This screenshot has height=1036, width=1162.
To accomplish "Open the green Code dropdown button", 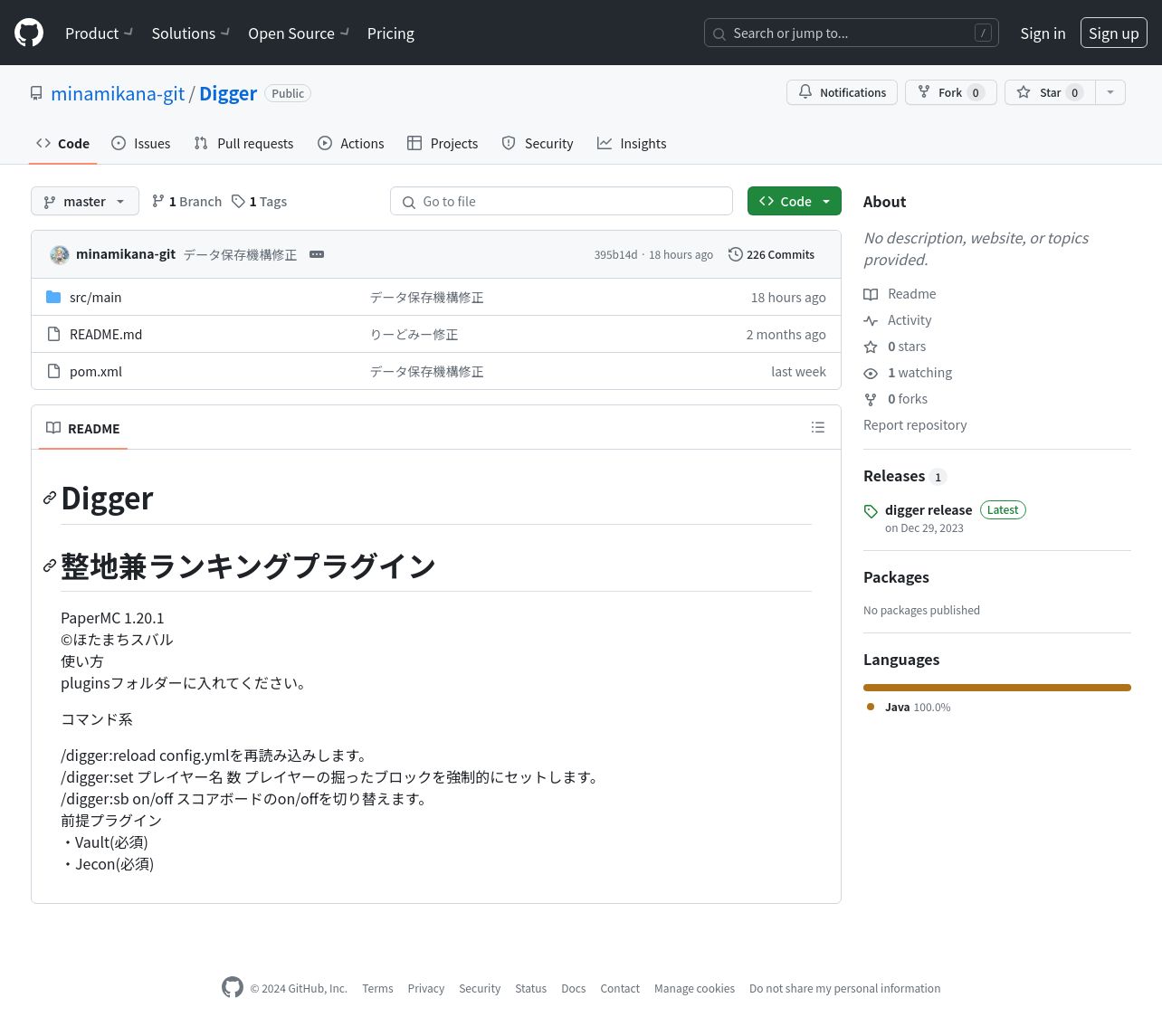I will (795, 201).
